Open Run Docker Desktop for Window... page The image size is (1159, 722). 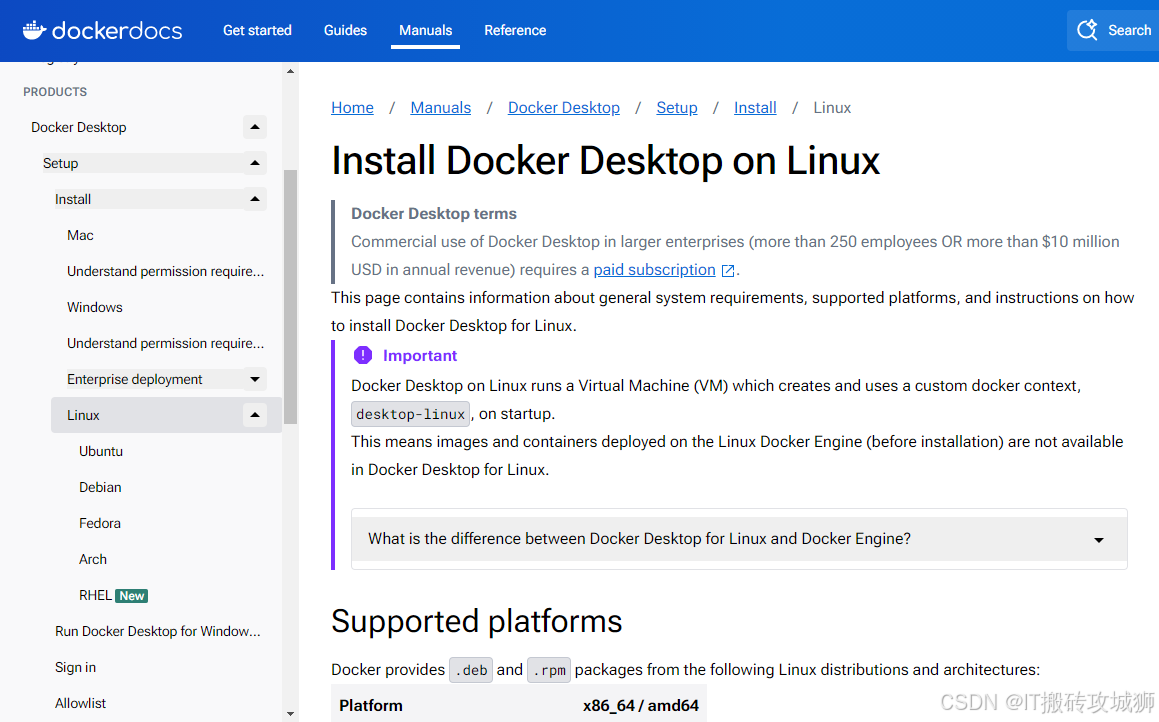click(157, 631)
